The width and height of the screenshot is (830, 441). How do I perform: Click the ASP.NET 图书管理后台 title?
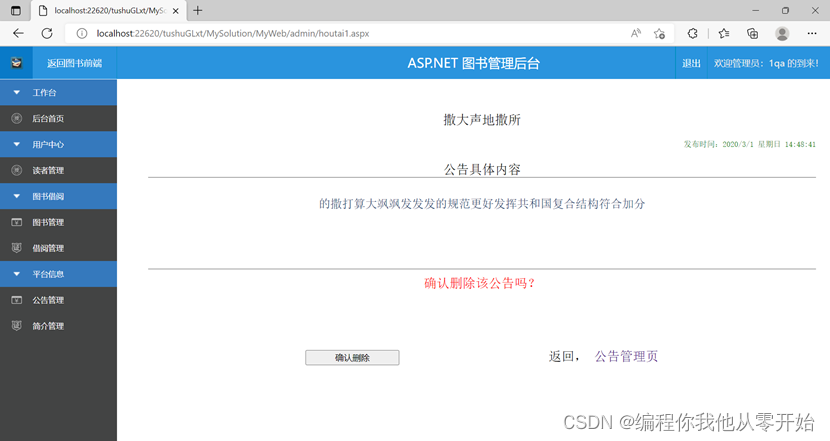point(474,64)
